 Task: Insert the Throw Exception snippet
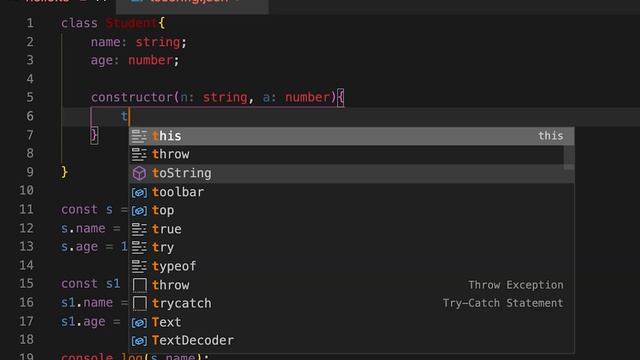pyautogui.click(x=351, y=285)
